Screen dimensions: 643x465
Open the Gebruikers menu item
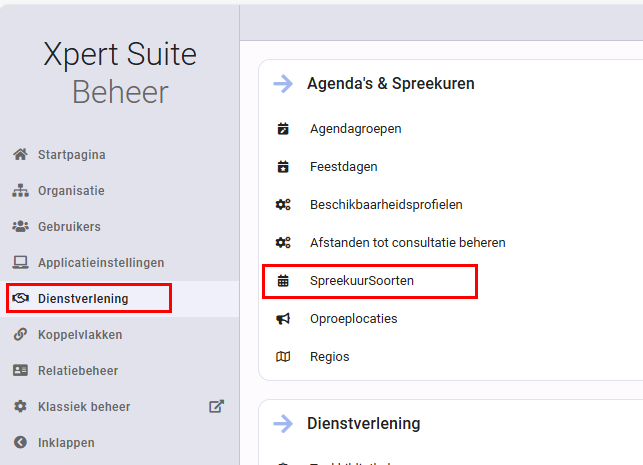click(x=69, y=227)
